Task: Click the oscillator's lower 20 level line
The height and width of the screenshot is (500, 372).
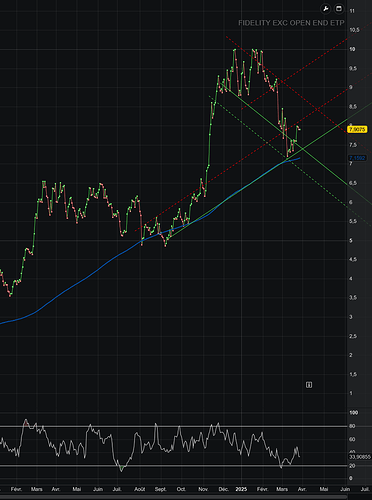Action: click(x=173, y=466)
